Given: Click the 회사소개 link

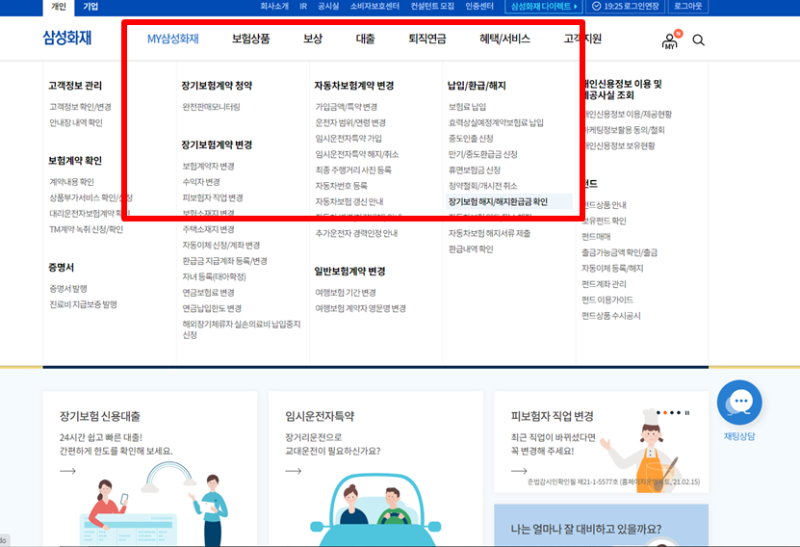Looking at the screenshot, I should pos(274,7).
